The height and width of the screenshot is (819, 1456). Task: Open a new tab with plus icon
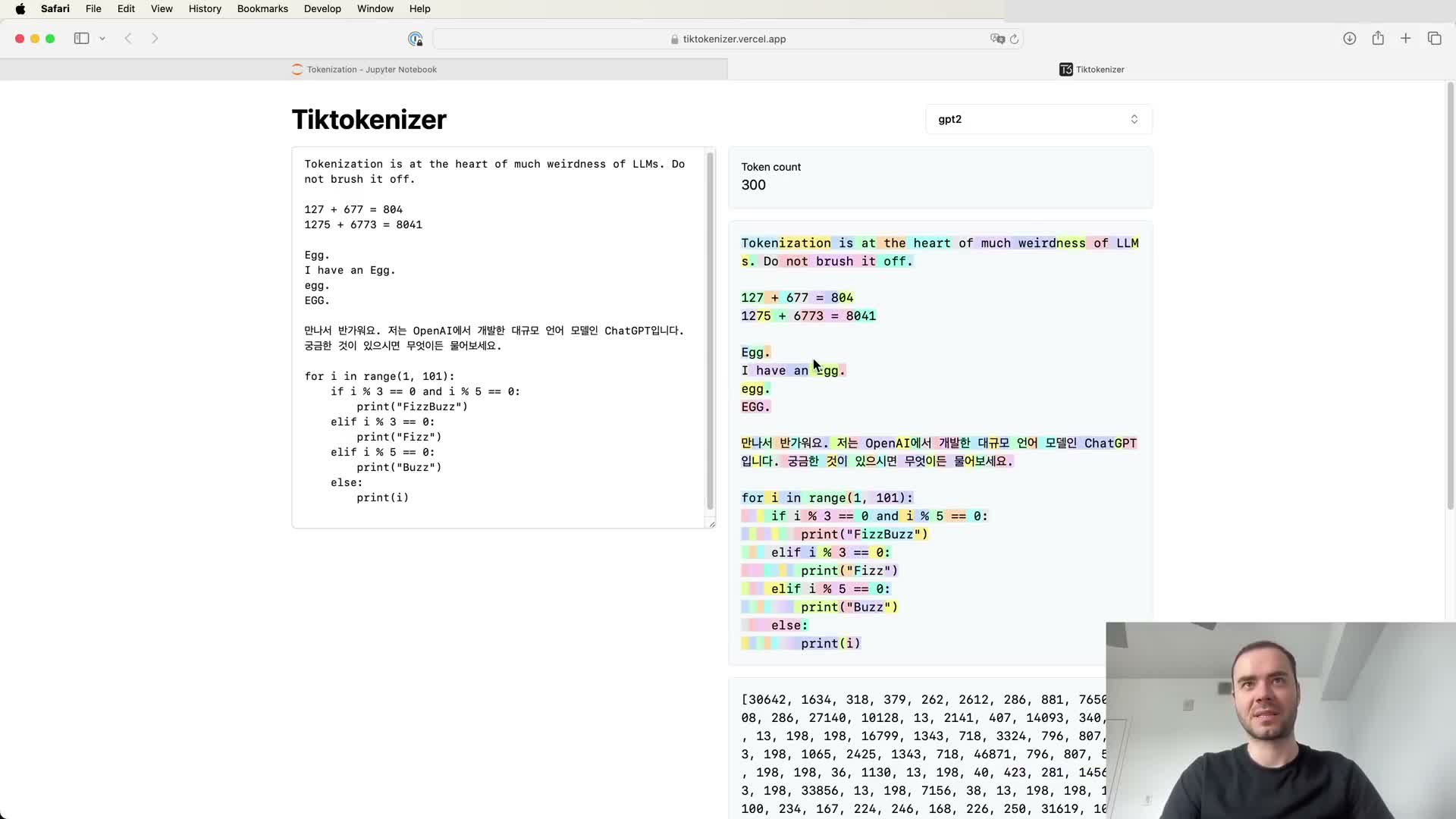click(1405, 39)
